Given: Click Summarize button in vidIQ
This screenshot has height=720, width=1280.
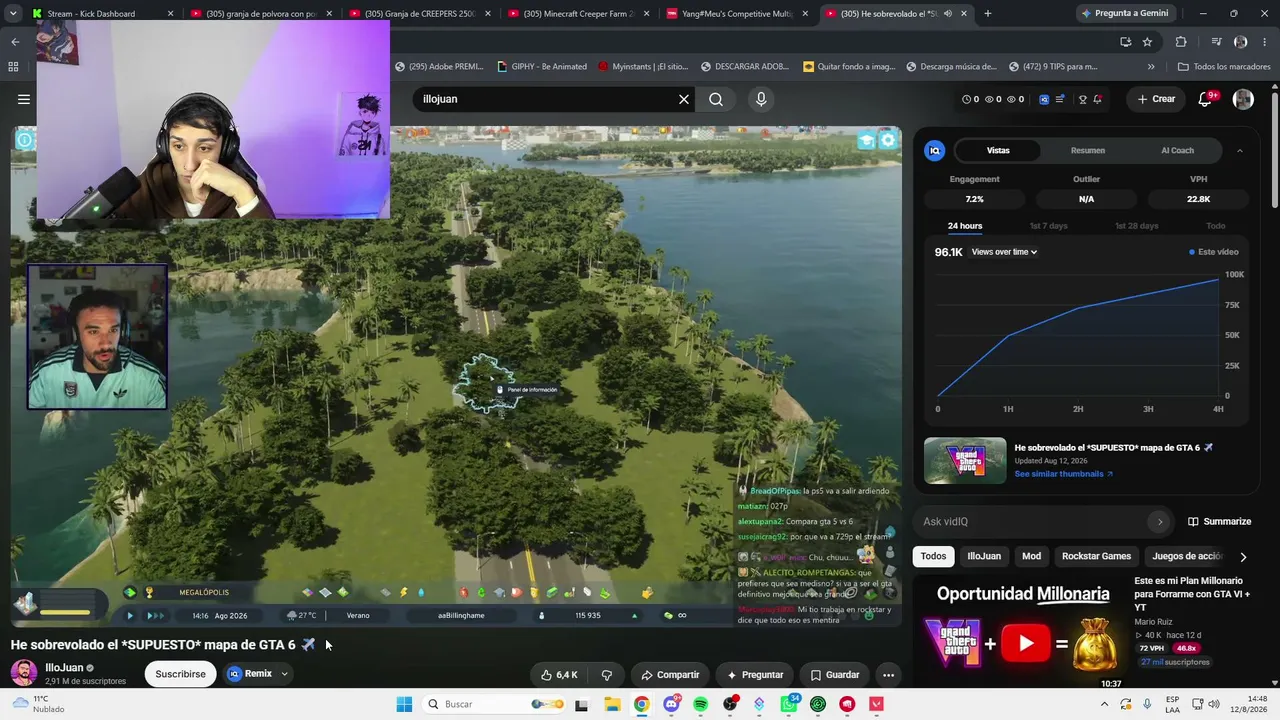Looking at the screenshot, I should click(x=1219, y=522).
